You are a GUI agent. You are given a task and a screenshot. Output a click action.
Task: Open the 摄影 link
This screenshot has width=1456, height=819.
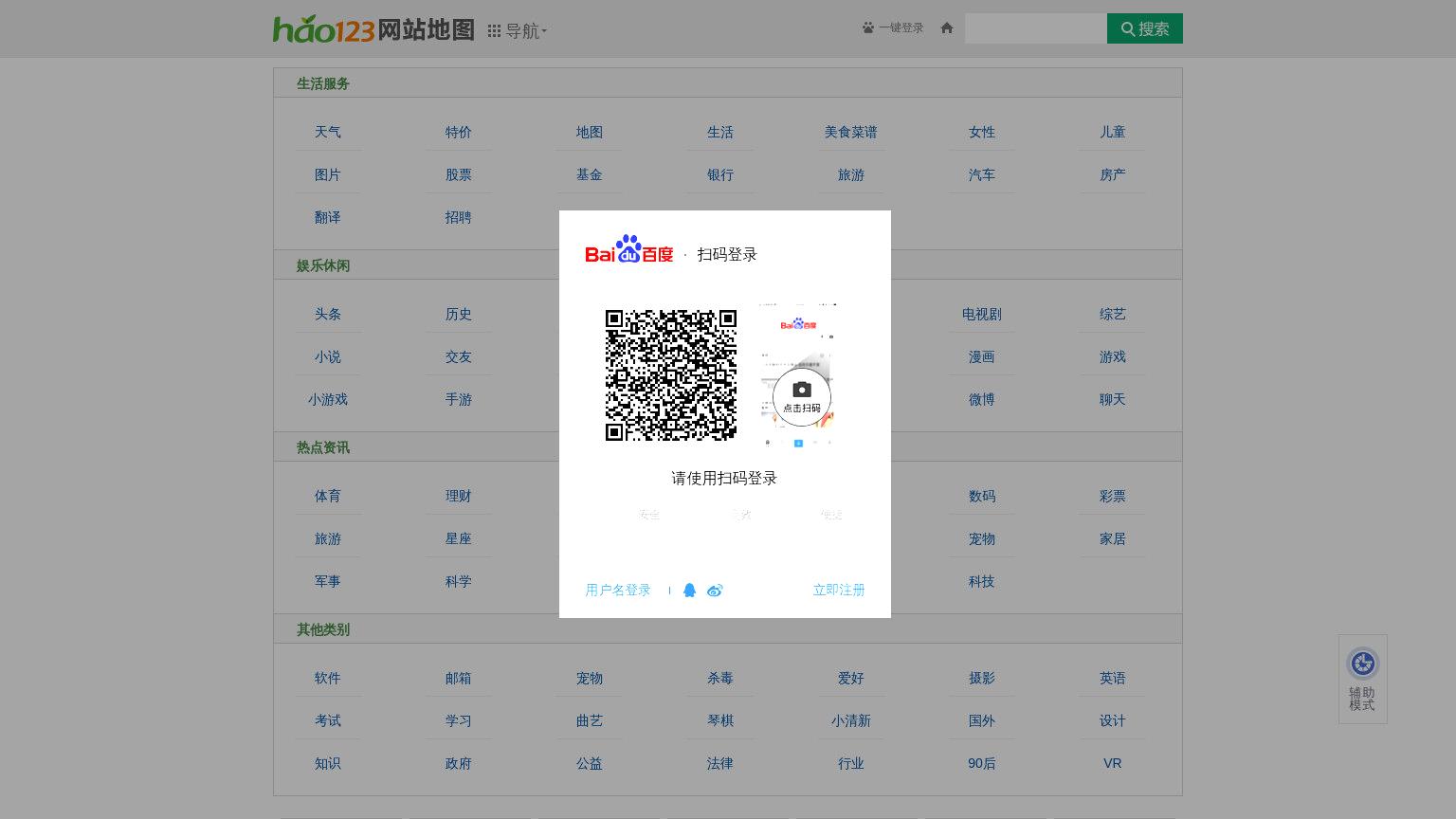tap(982, 678)
